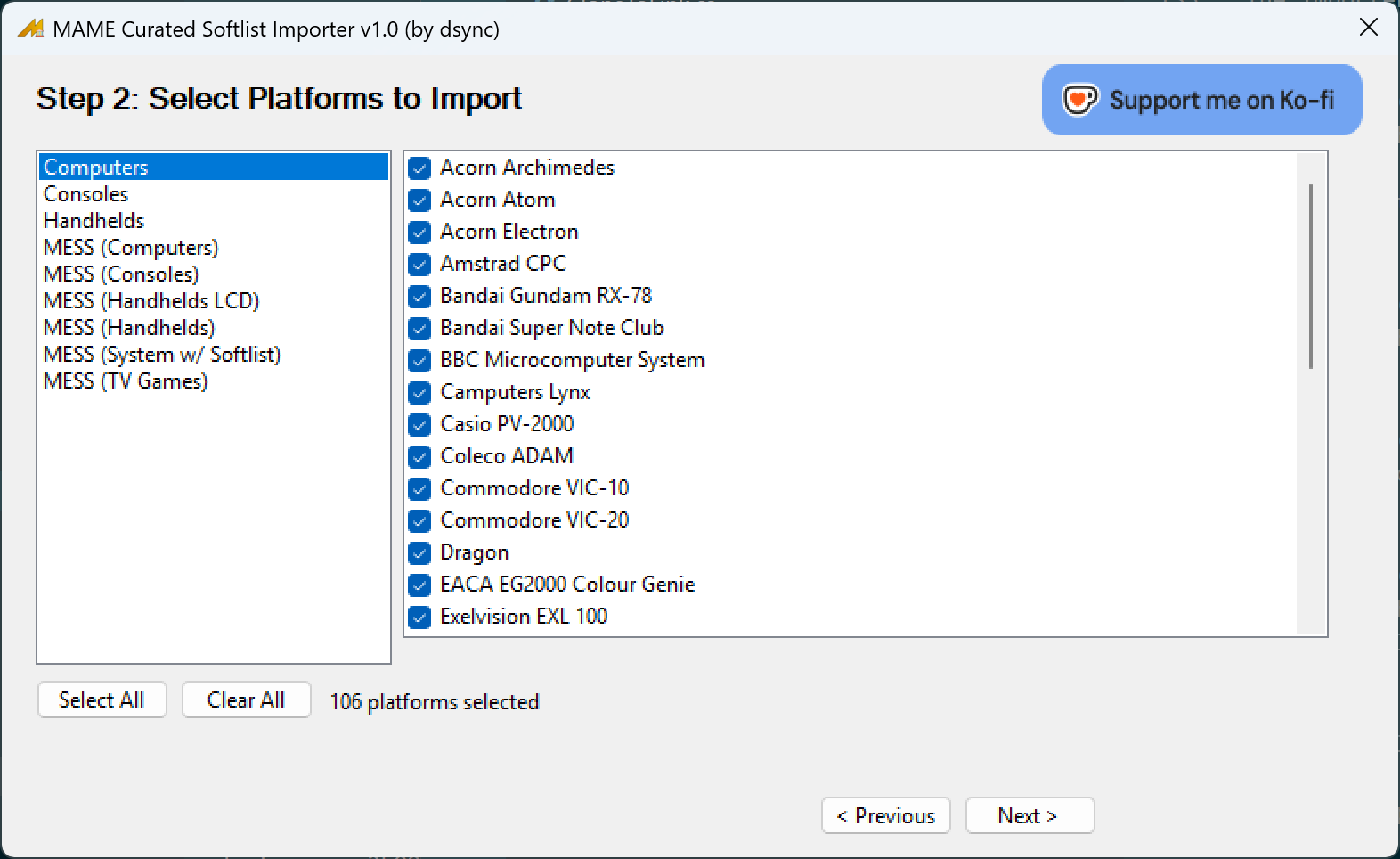
Task: Toggle Bandai Super Note Club checkbox
Action: pos(419,329)
